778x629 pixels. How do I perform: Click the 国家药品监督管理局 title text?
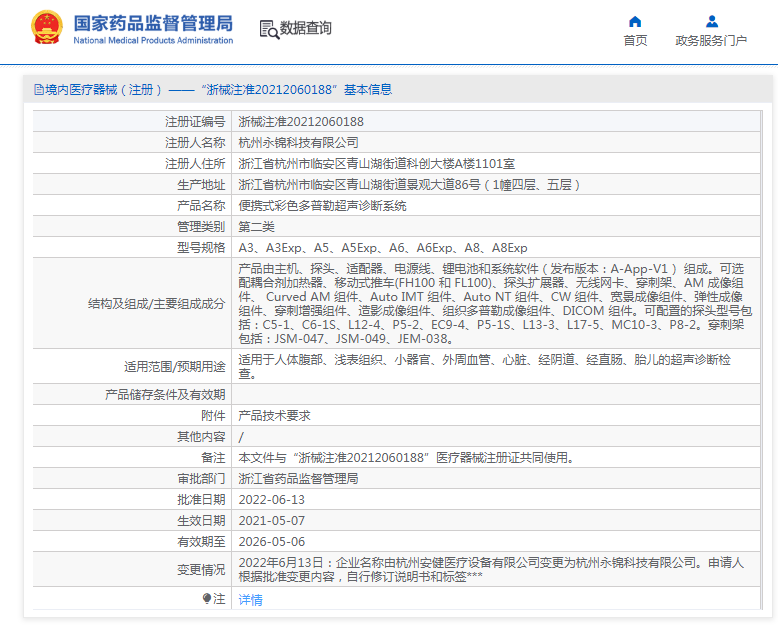153,22
